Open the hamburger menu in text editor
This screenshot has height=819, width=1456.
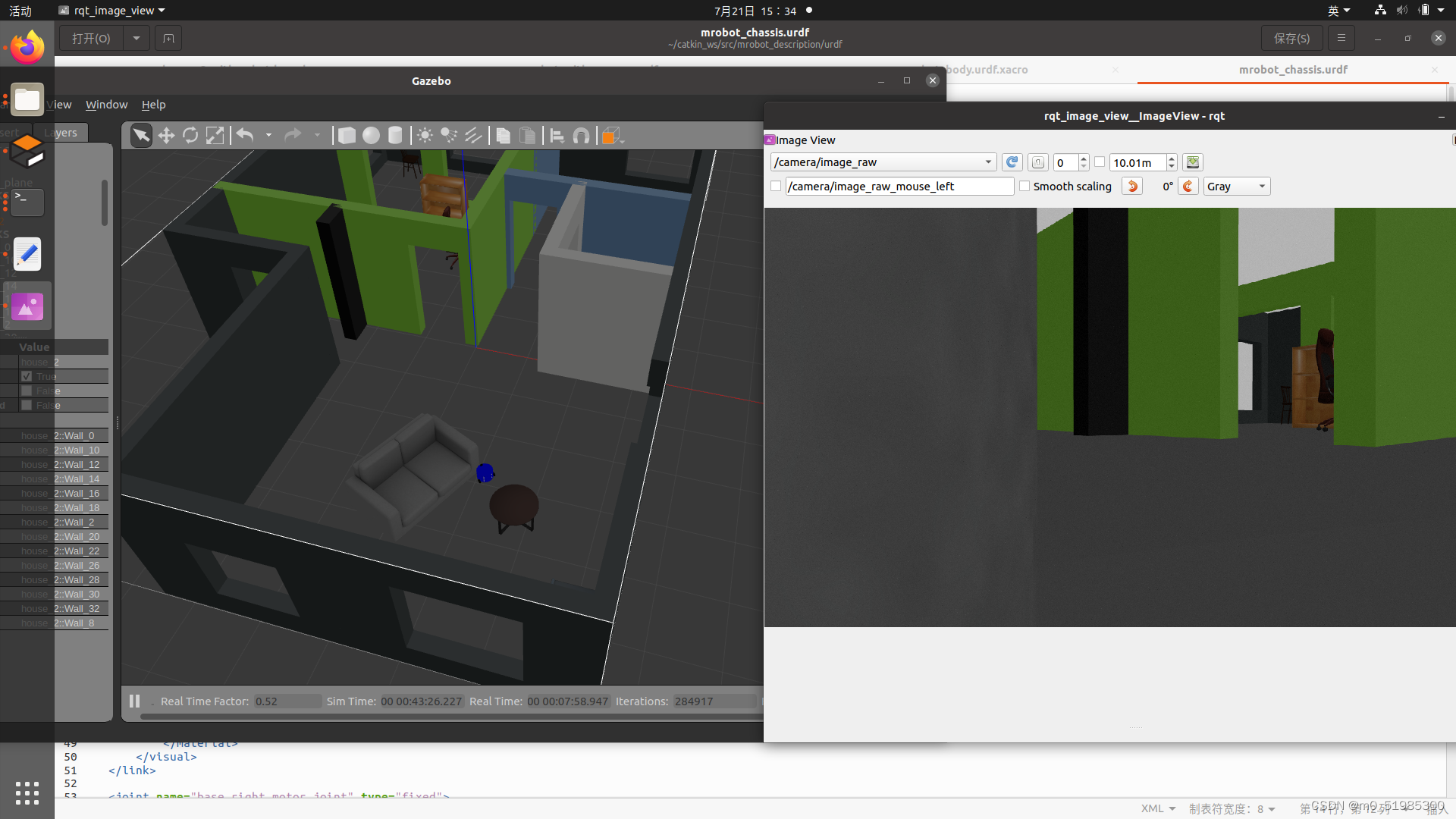coord(1341,38)
